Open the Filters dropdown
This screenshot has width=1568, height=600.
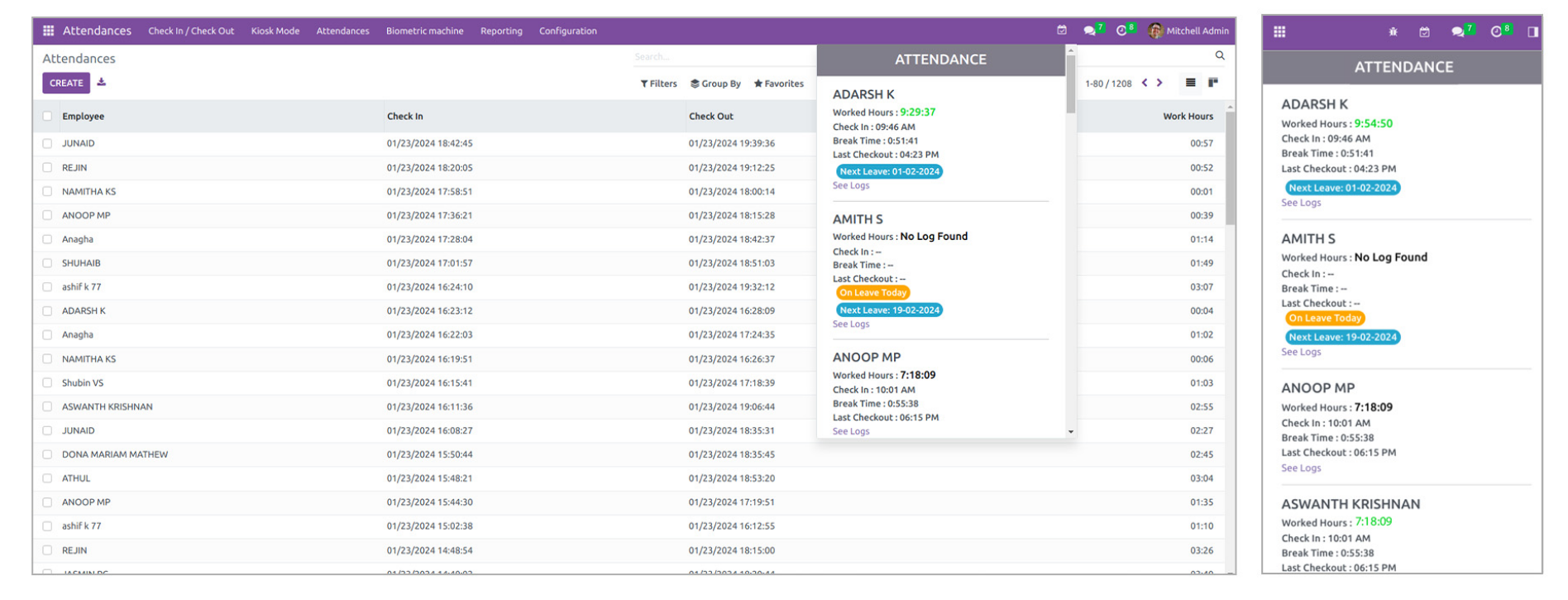pyautogui.click(x=659, y=84)
